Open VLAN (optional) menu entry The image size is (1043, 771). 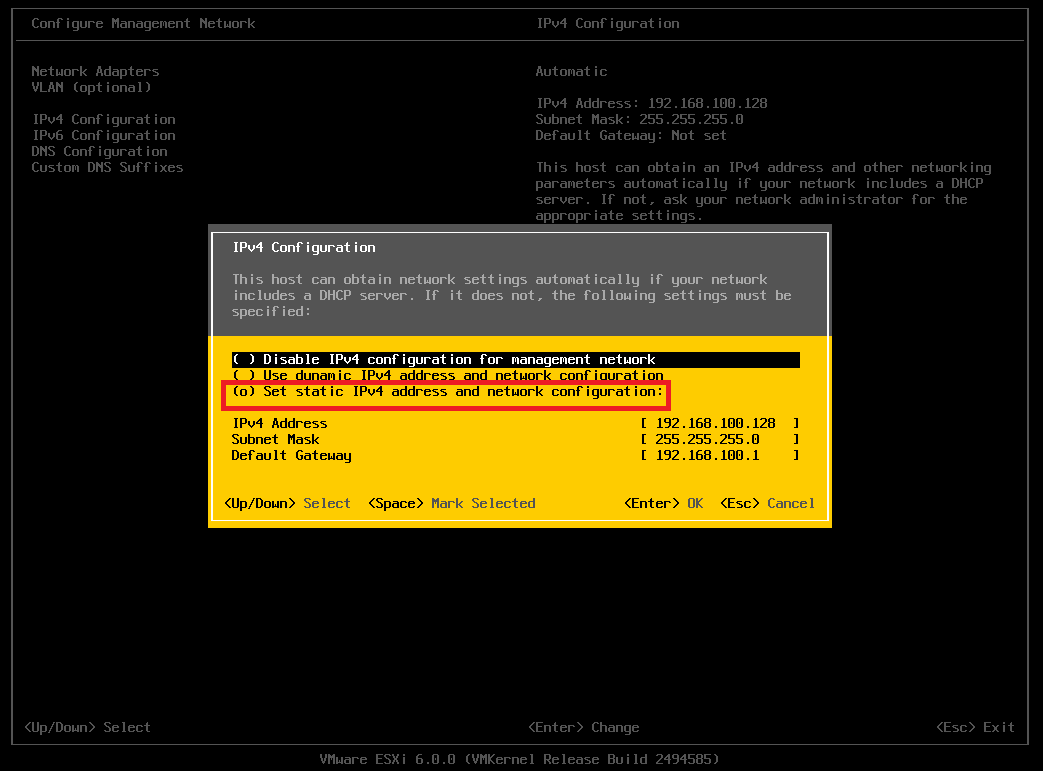tap(91, 87)
